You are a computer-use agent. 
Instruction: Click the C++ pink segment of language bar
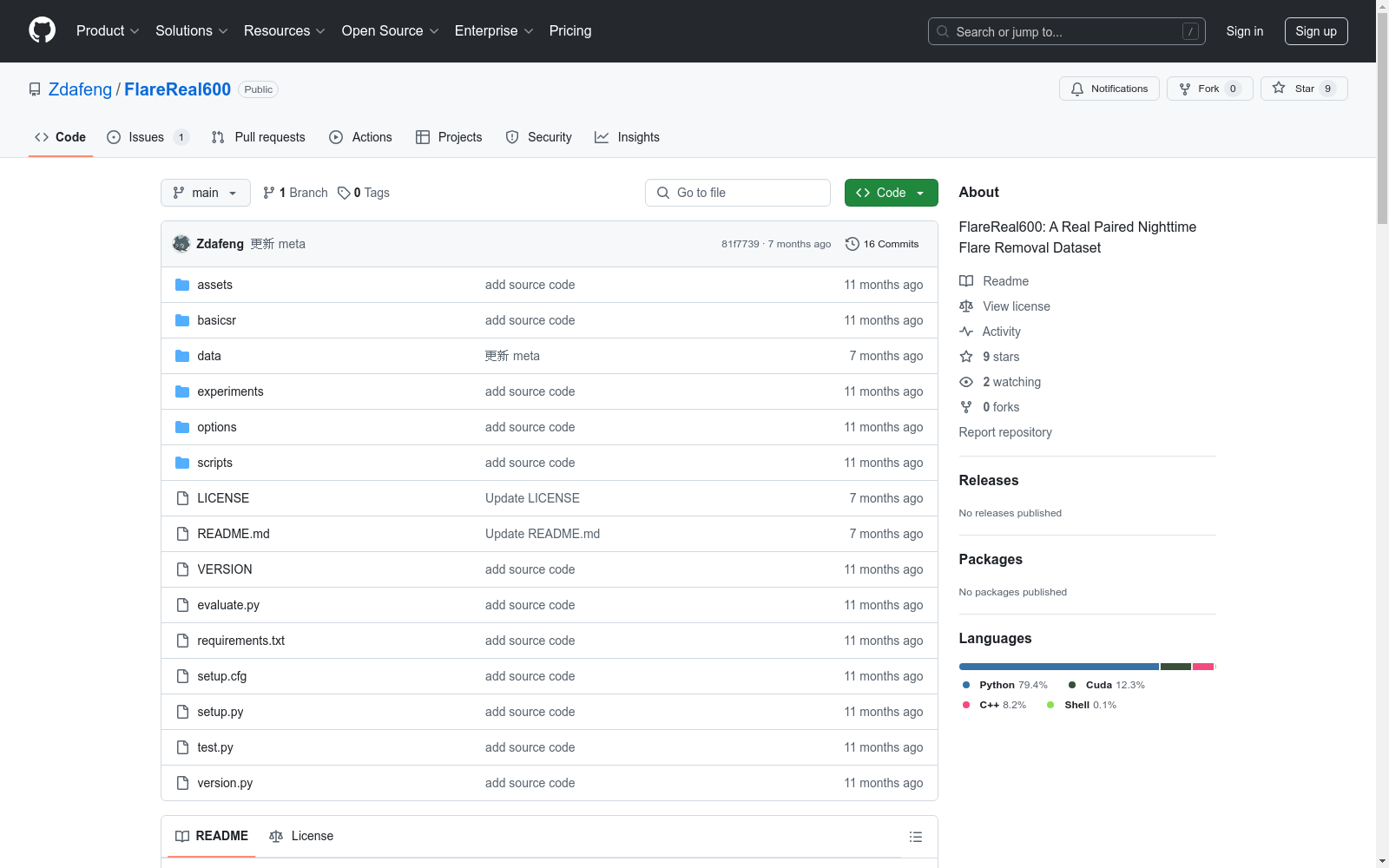[x=1203, y=667]
